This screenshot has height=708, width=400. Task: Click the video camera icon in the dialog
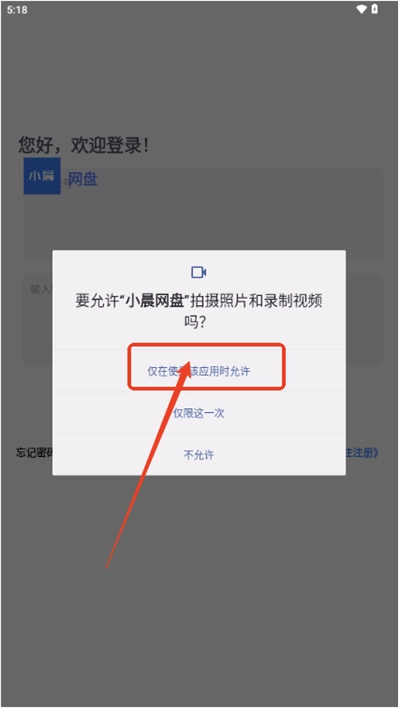click(x=199, y=272)
